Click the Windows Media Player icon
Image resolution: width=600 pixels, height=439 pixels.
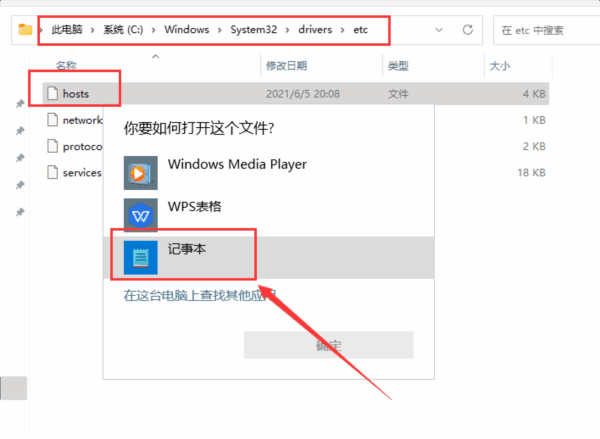click(141, 171)
